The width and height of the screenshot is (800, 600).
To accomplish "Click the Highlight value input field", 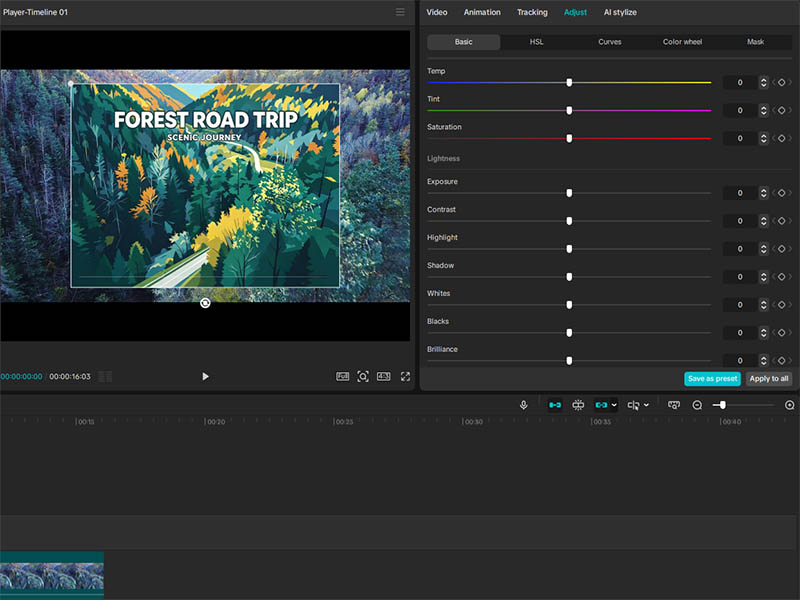I will pos(740,249).
